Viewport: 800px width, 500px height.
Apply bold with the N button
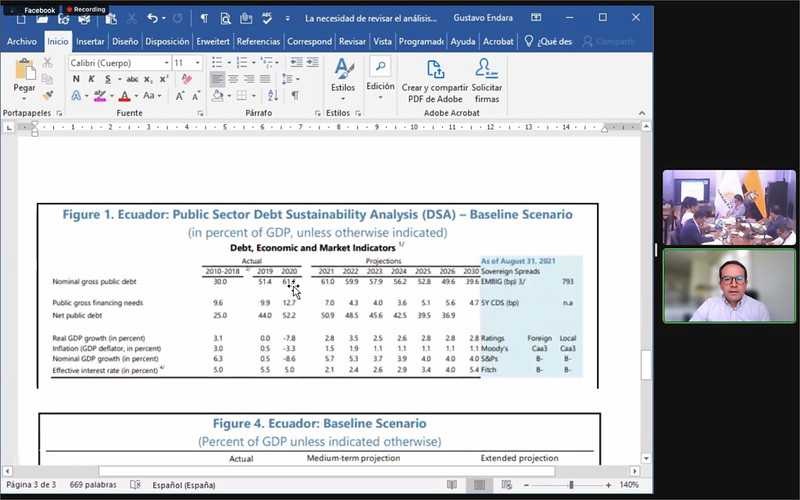pyautogui.click(x=76, y=79)
